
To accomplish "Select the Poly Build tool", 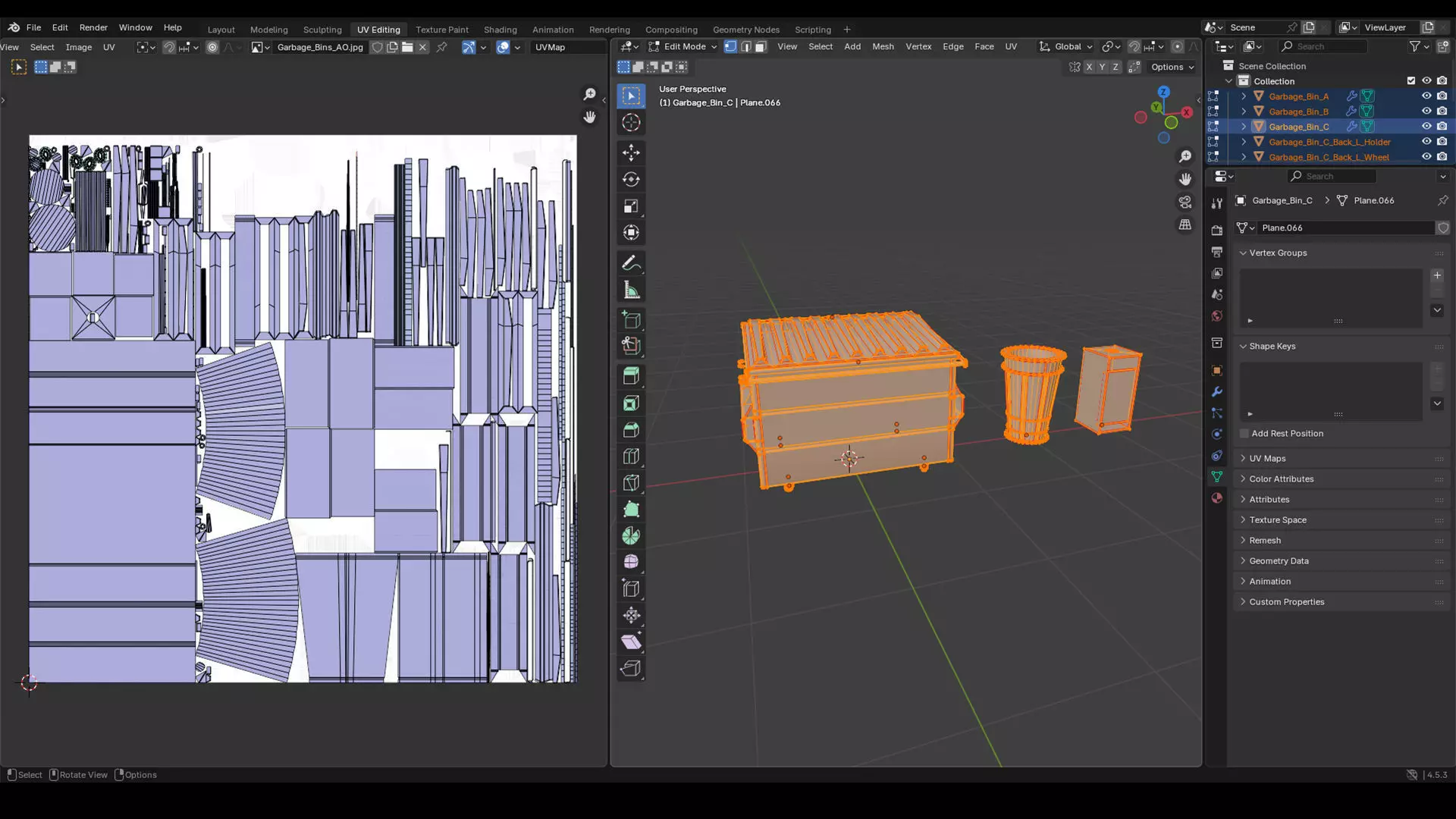I will [x=631, y=510].
